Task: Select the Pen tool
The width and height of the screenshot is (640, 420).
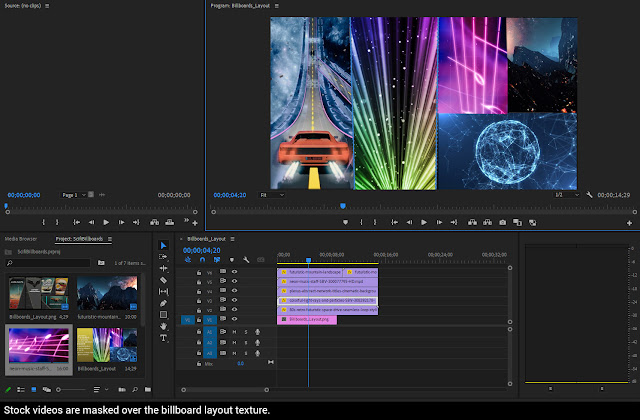Action: pos(163,303)
